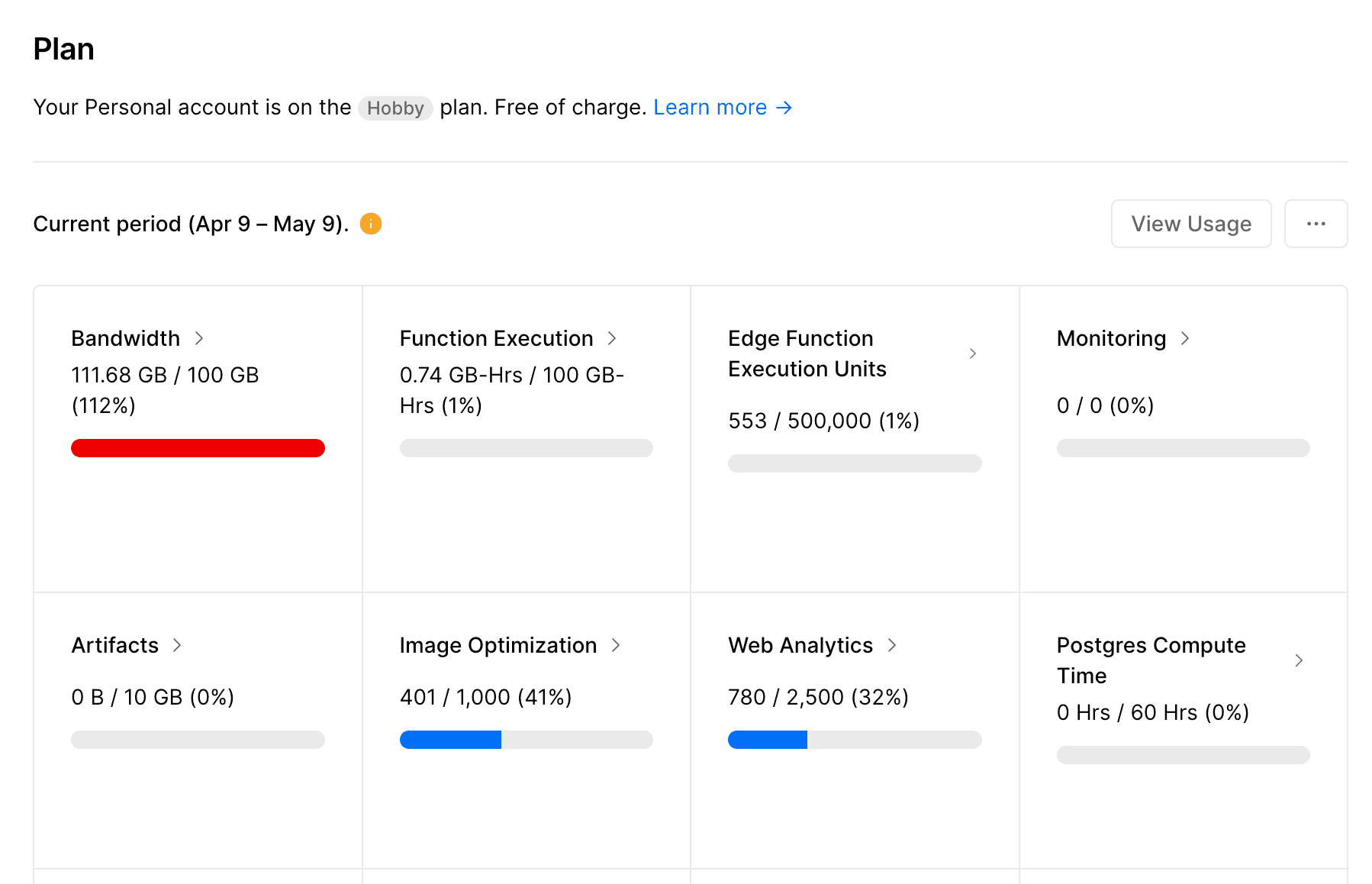The width and height of the screenshot is (1372, 884).
Task: Expand the Image Optimization card
Action: (617, 645)
